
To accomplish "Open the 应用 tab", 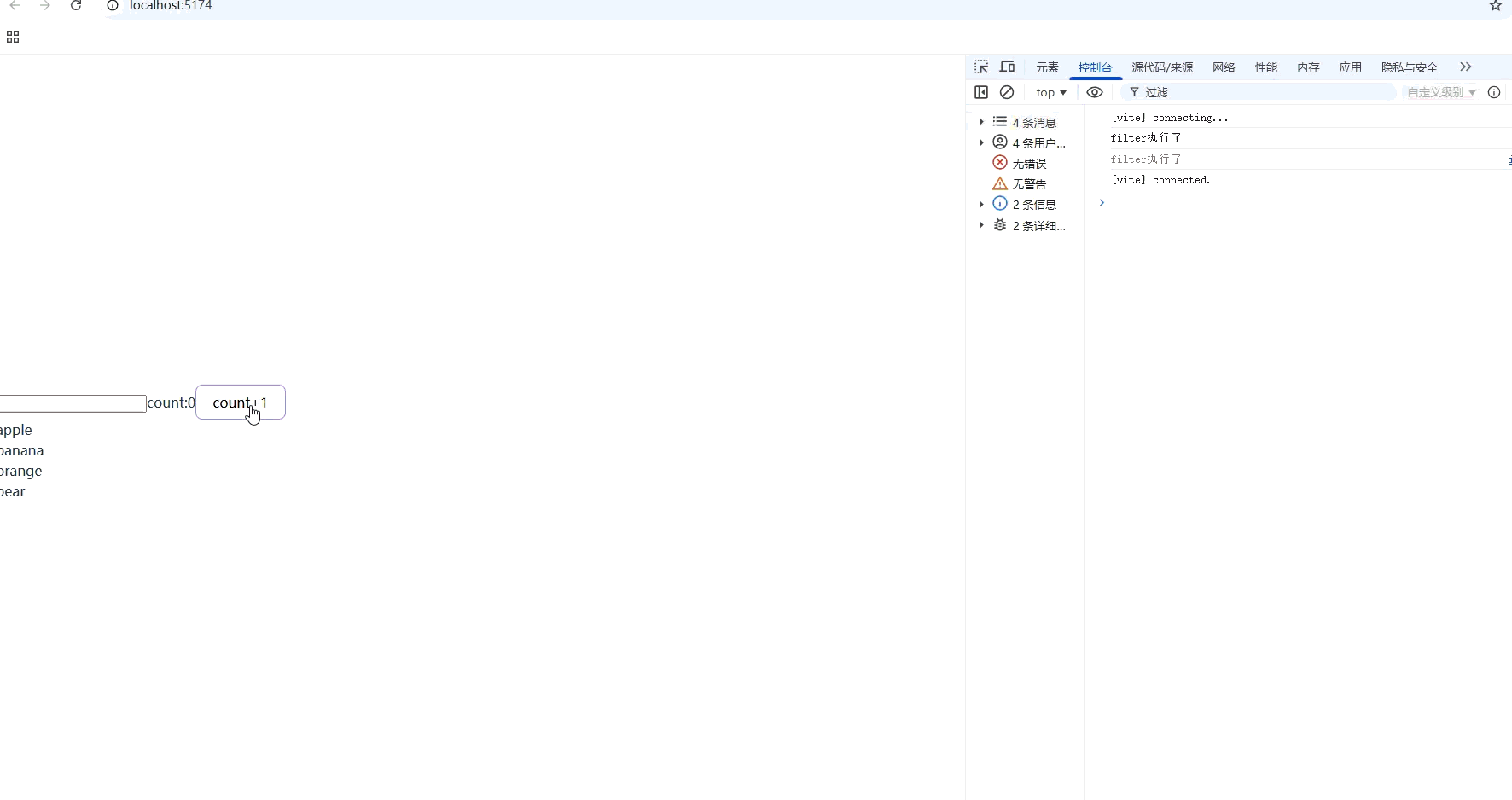I will pos(1351,67).
